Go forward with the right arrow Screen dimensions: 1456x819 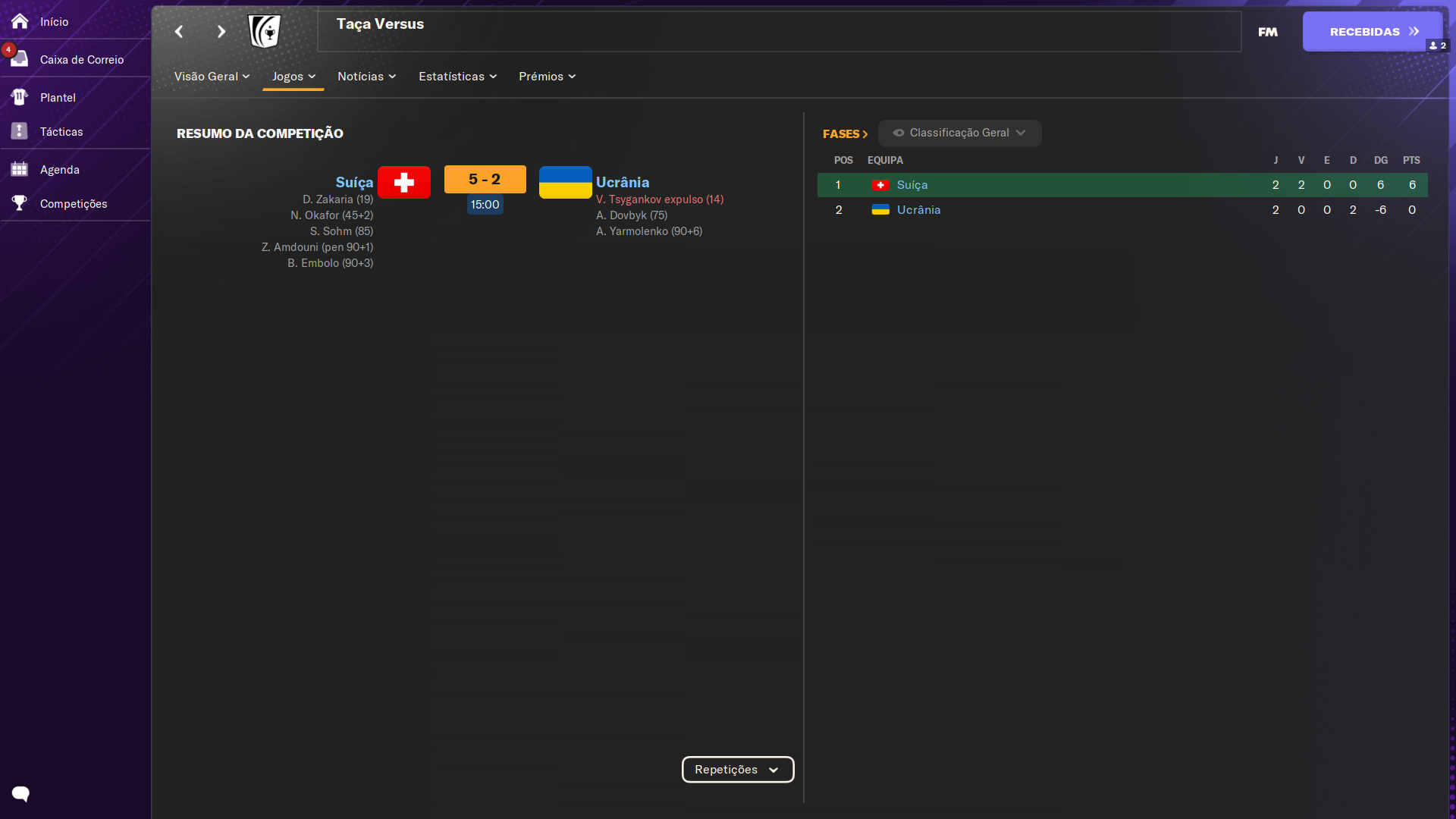click(x=221, y=31)
